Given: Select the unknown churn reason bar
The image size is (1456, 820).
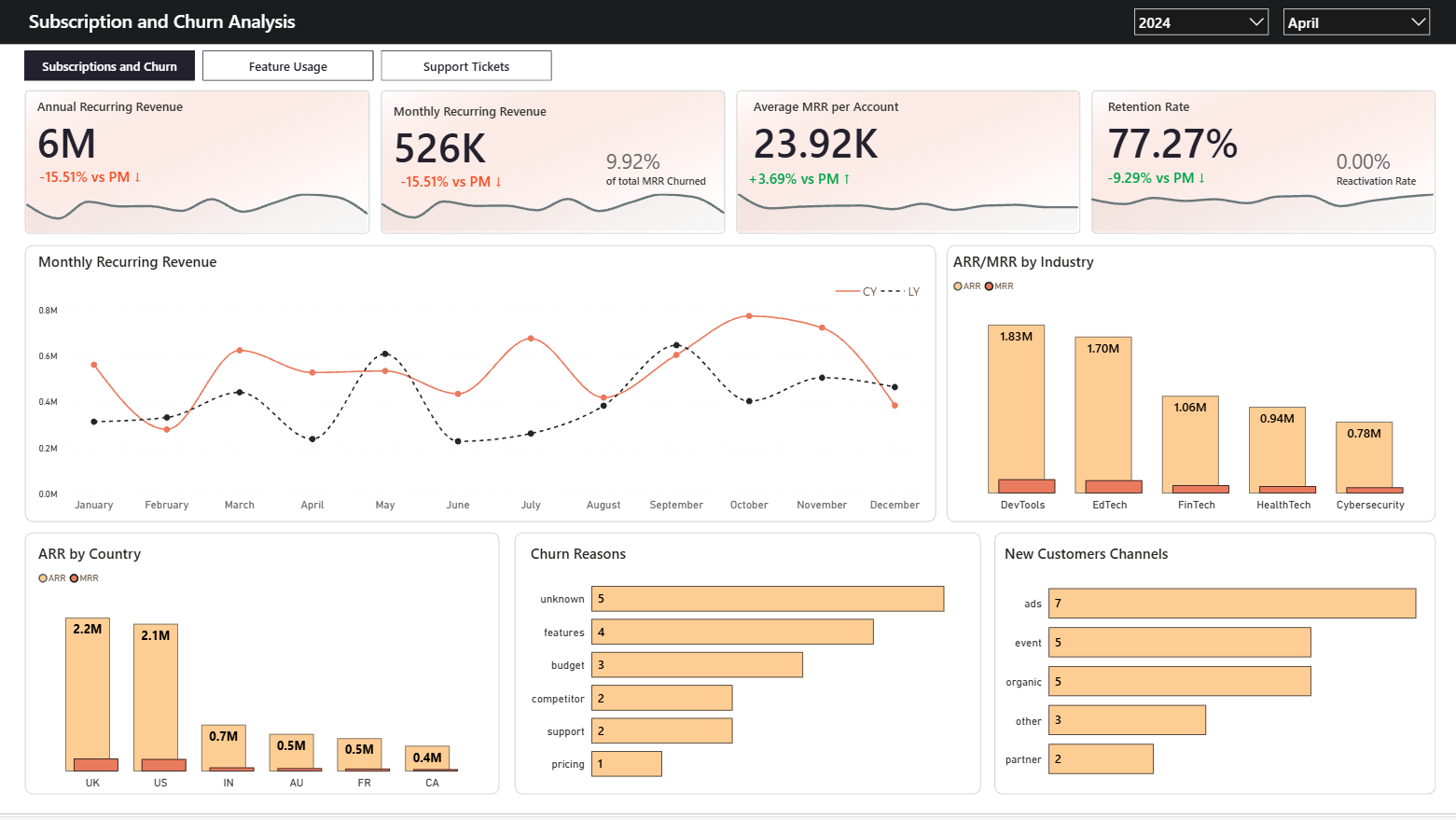Looking at the screenshot, I should click(768, 599).
